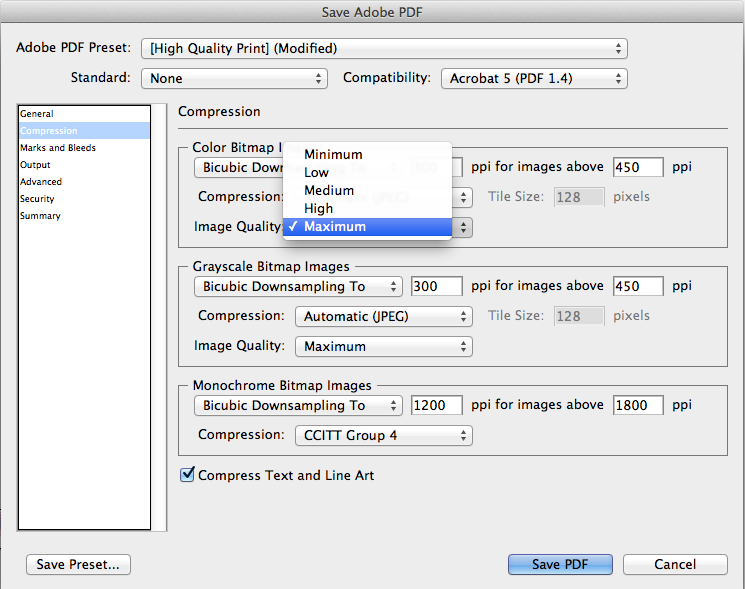Show the Security settings
745x589 pixels.
click(x=38, y=199)
